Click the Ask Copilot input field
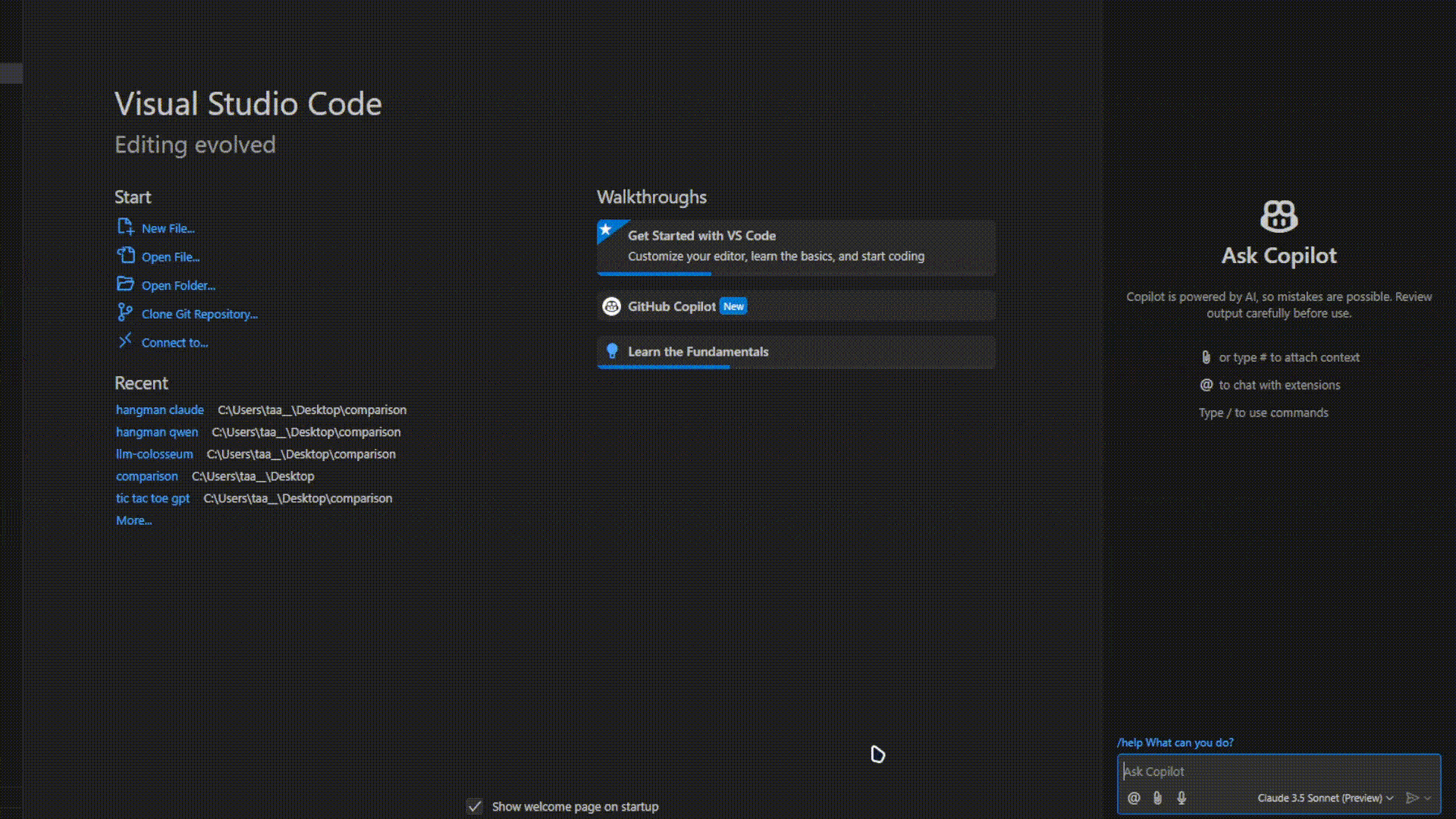Screen dimensions: 1456x819 pyautogui.click(x=1274, y=771)
